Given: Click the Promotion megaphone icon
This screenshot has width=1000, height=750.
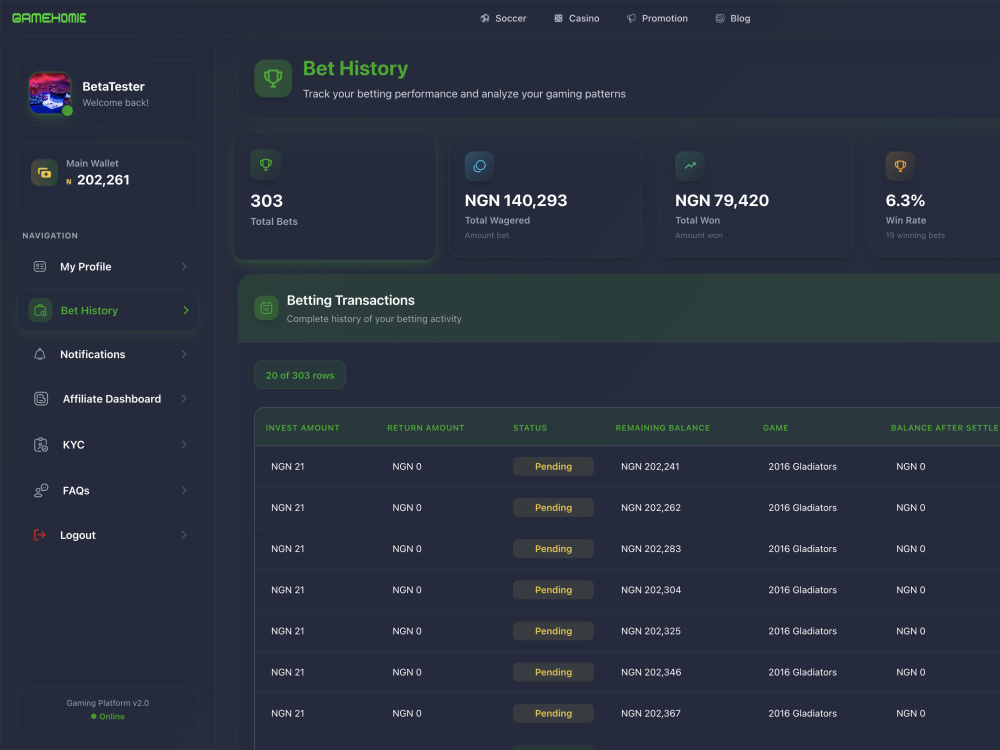Looking at the screenshot, I should [x=631, y=18].
